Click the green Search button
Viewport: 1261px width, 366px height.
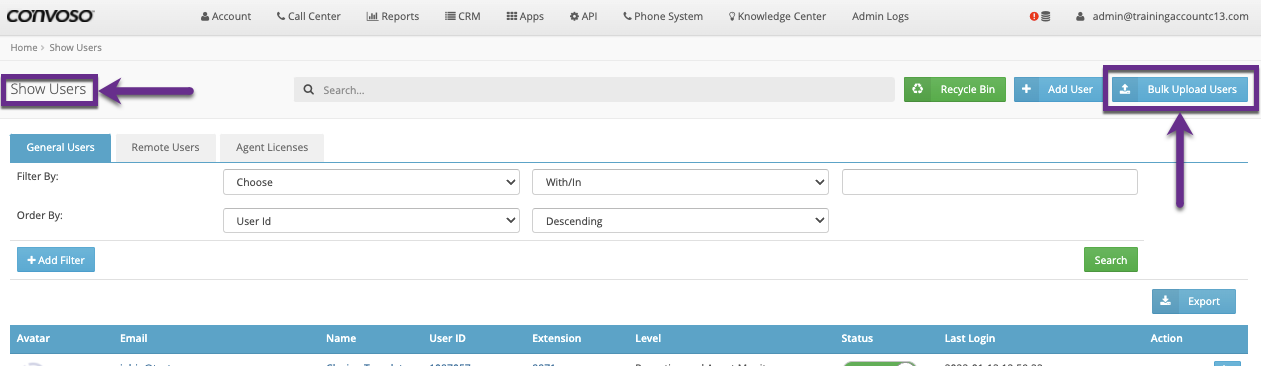tap(1111, 260)
